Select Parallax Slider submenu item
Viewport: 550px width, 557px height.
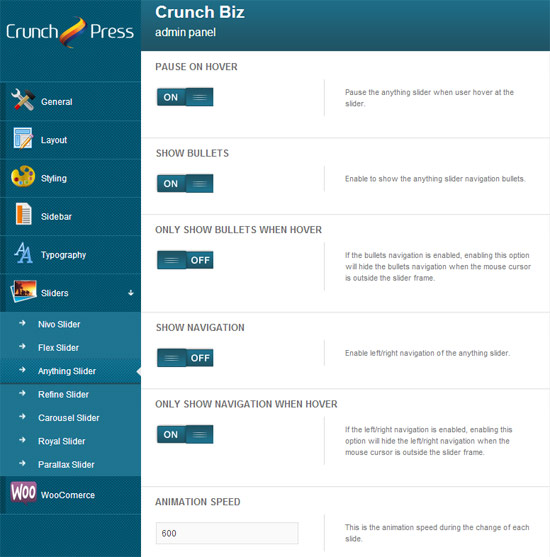(x=66, y=465)
